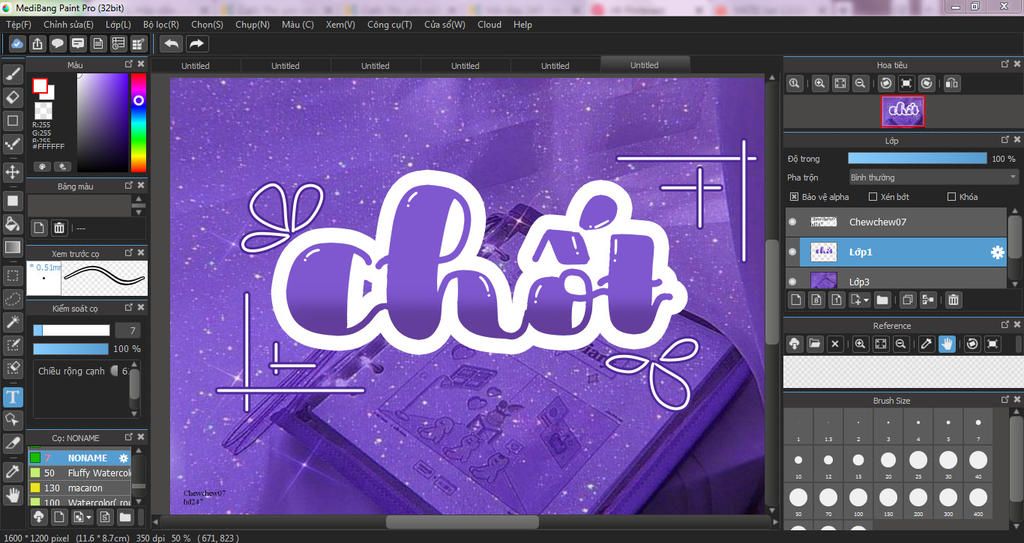Open the Tệp(F) menu
Screen dimensions: 1024x543
tap(18, 24)
